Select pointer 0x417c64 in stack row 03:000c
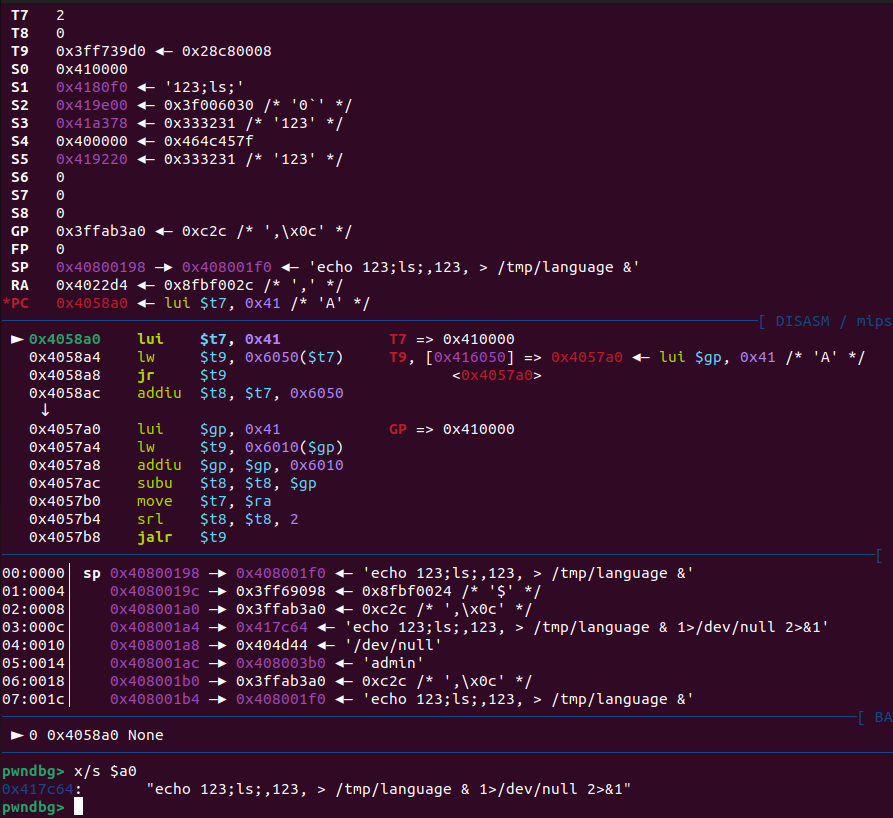893x818 pixels. click(x=272, y=627)
